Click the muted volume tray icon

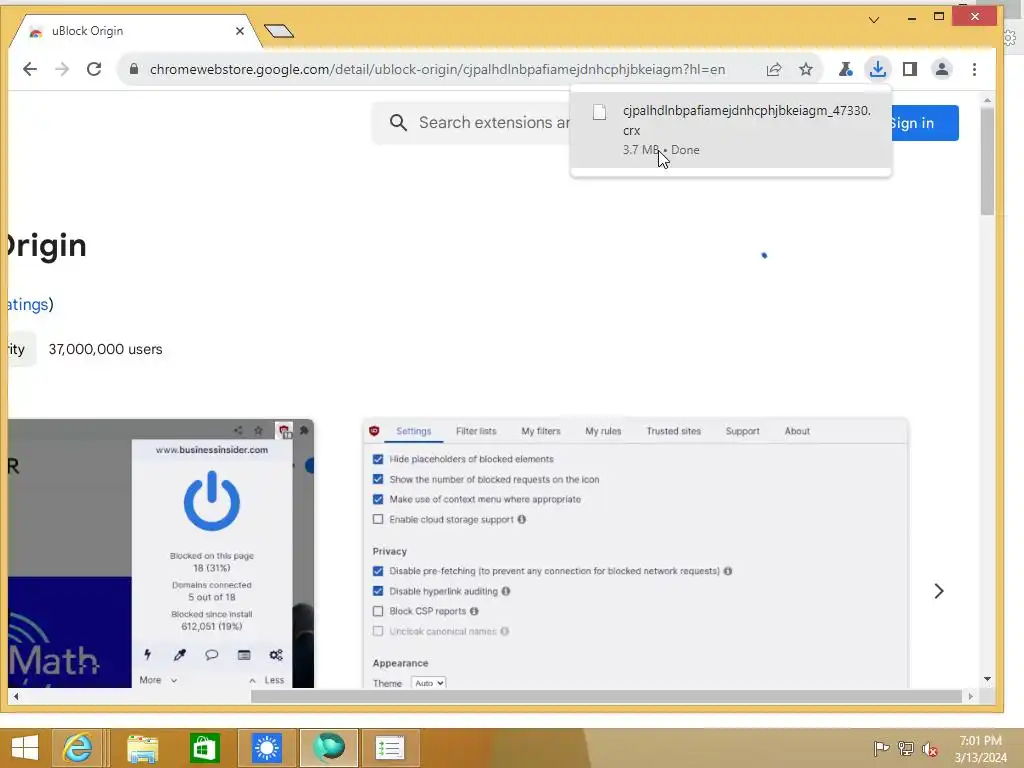click(930, 749)
